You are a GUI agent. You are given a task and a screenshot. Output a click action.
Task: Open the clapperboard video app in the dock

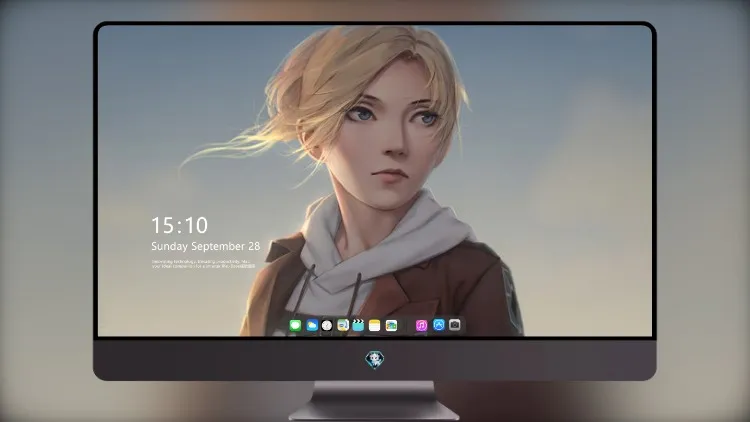point(358,325)
